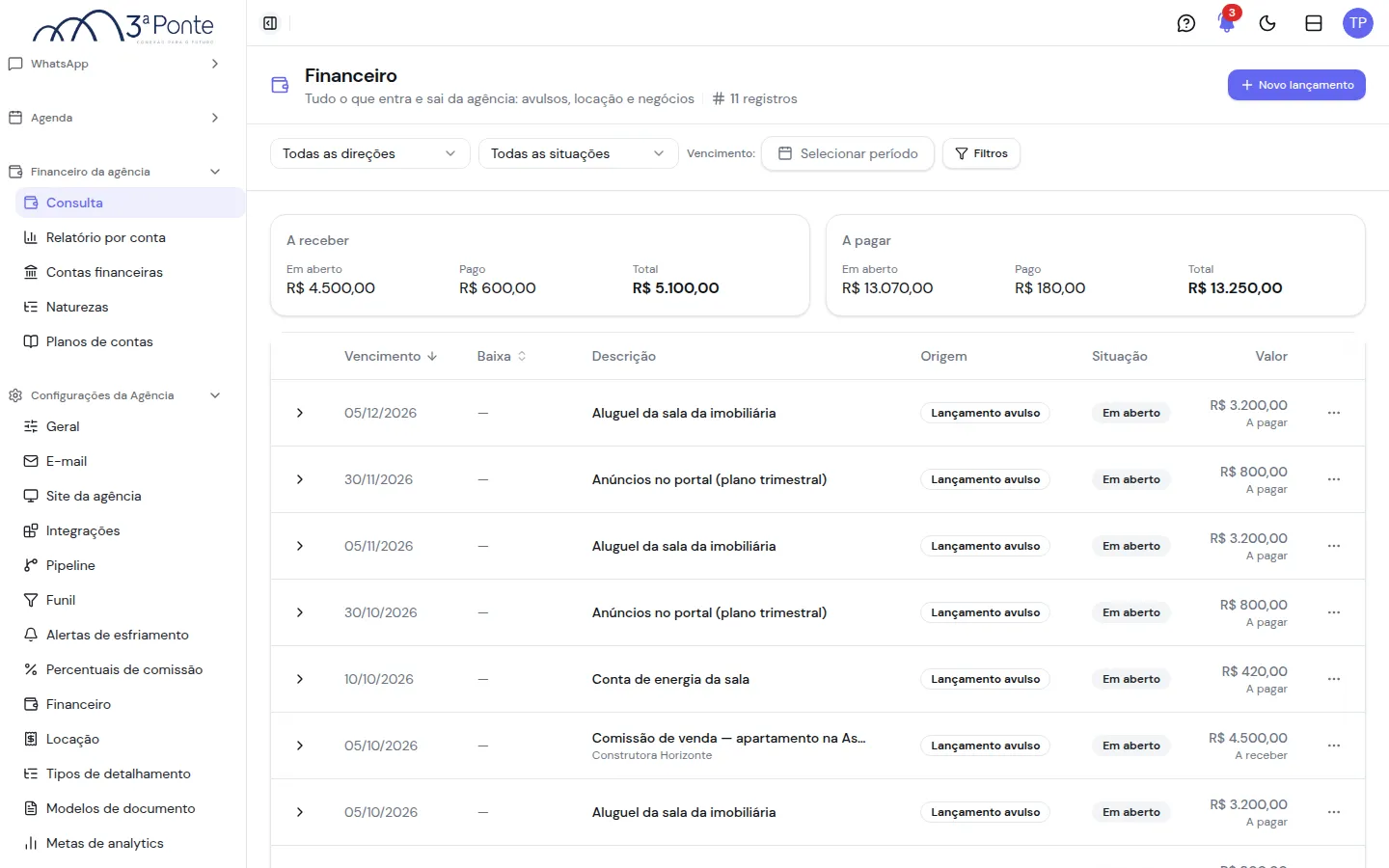This screenshot has width=1389, height=868.
Task: Click the layout panel icon
Action: click(x=1314, y=23)
